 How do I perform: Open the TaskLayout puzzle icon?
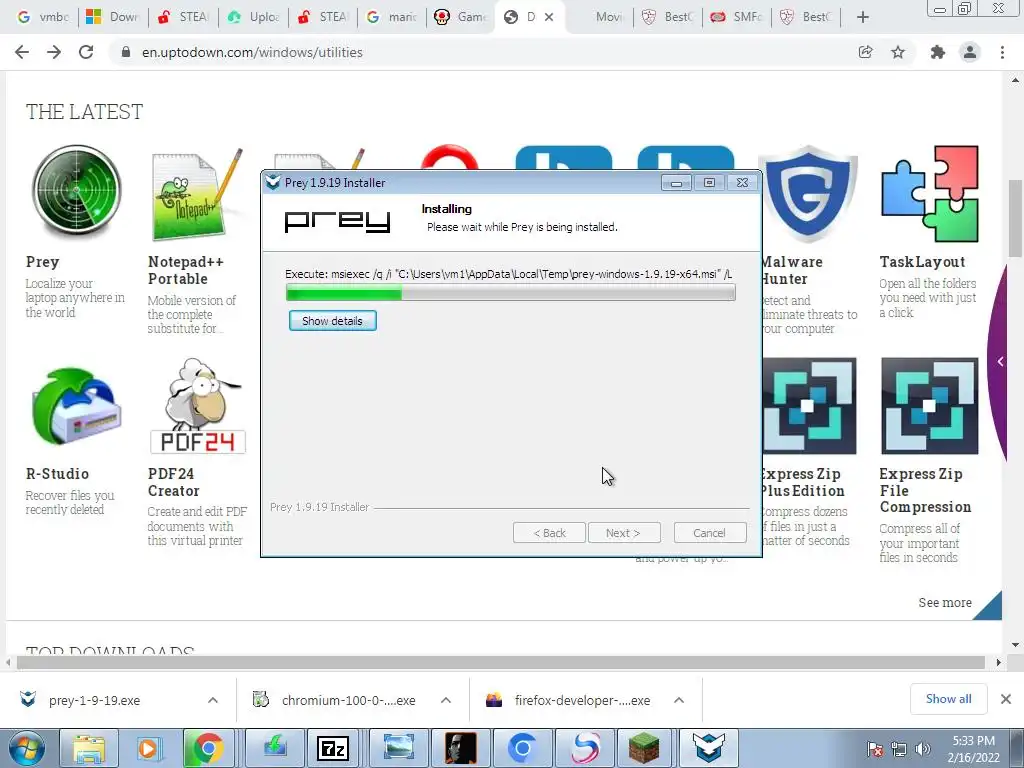(x=930, y=193)
